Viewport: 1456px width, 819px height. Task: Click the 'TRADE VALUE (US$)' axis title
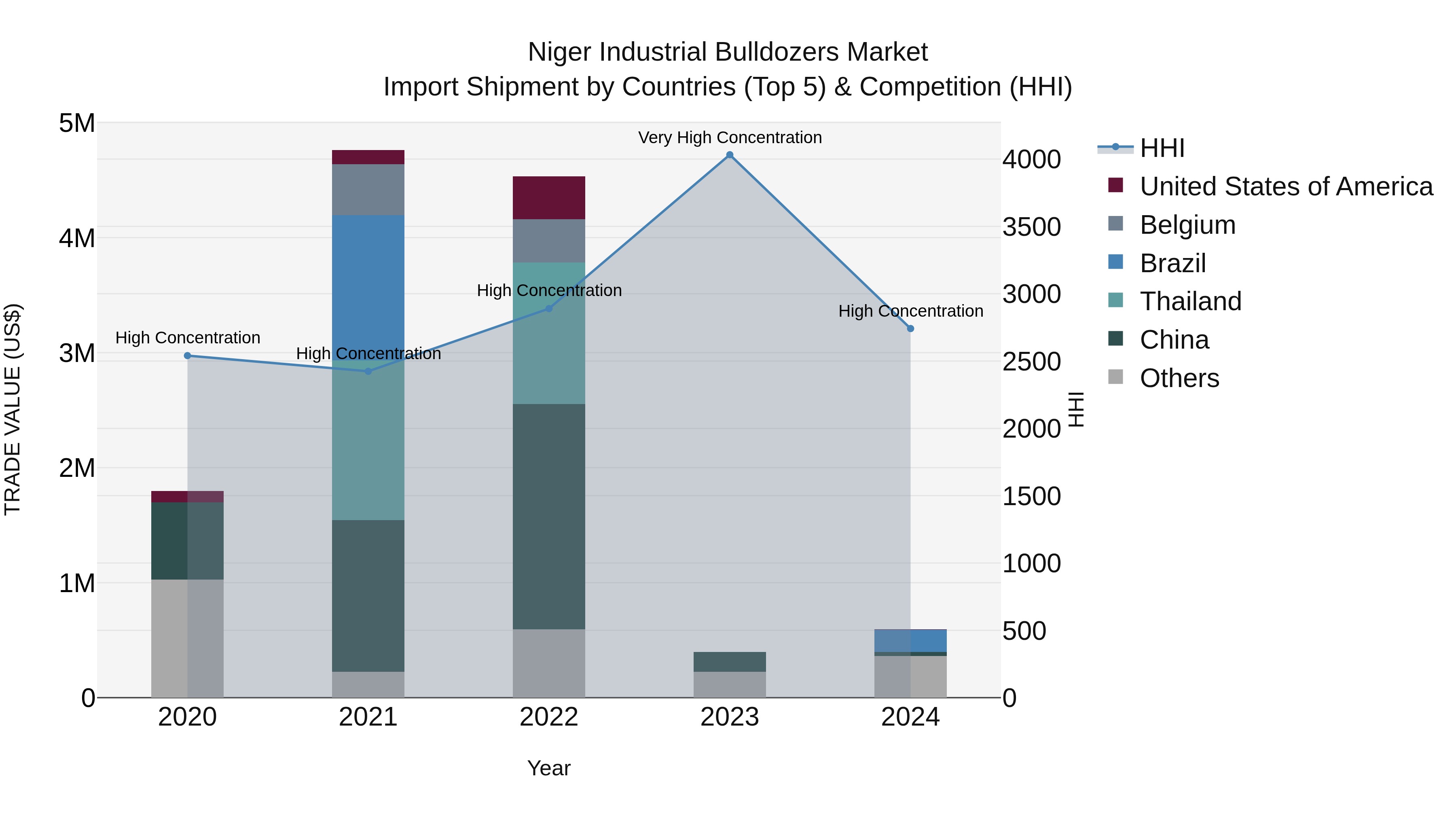[x=13, y=410]
